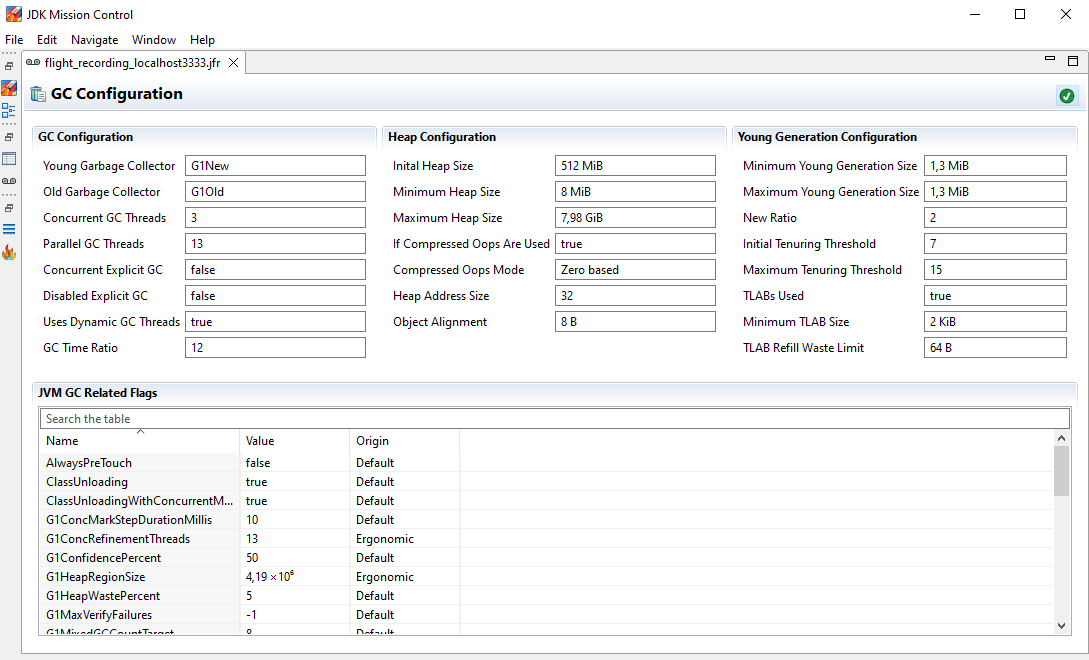Click the Maximum Young Generation Size field

[x=995, y=192]
